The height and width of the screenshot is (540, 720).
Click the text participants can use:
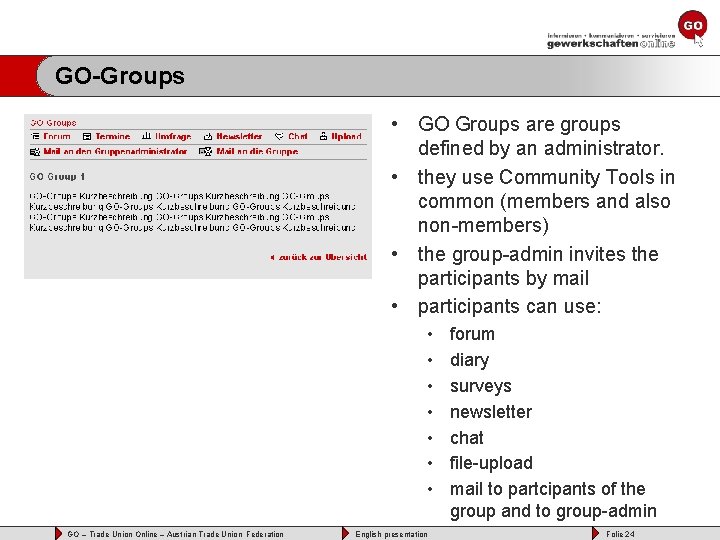pos(509,306)
